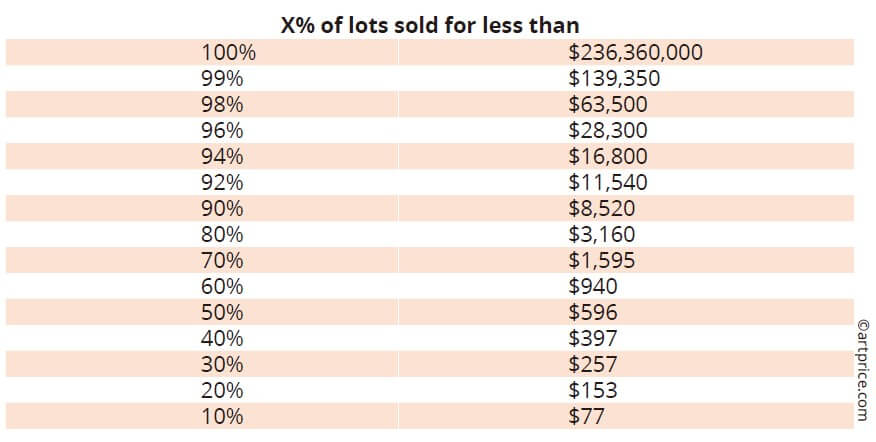Select the $8,520 value cell
Image resolution: width=876 pixels, height=442 pixels.
pyautogui.click(x=602, y=208)
